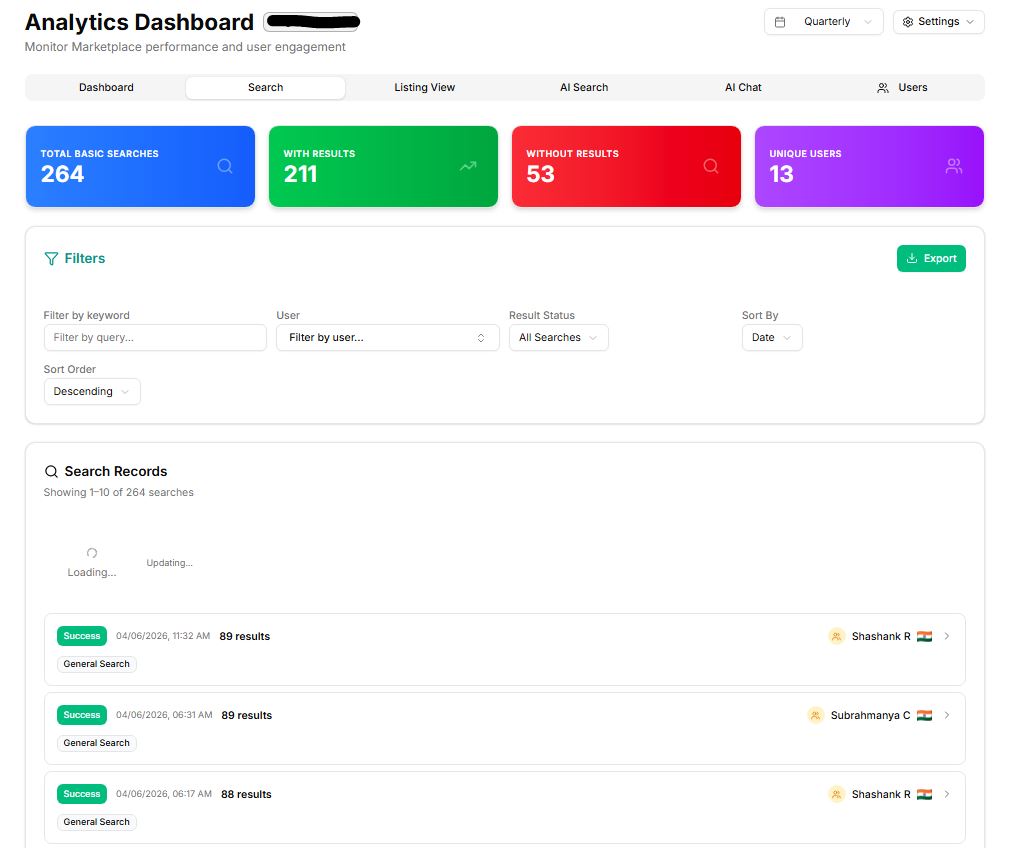Open the Quarterly date range dropdown

coord(823,22)
